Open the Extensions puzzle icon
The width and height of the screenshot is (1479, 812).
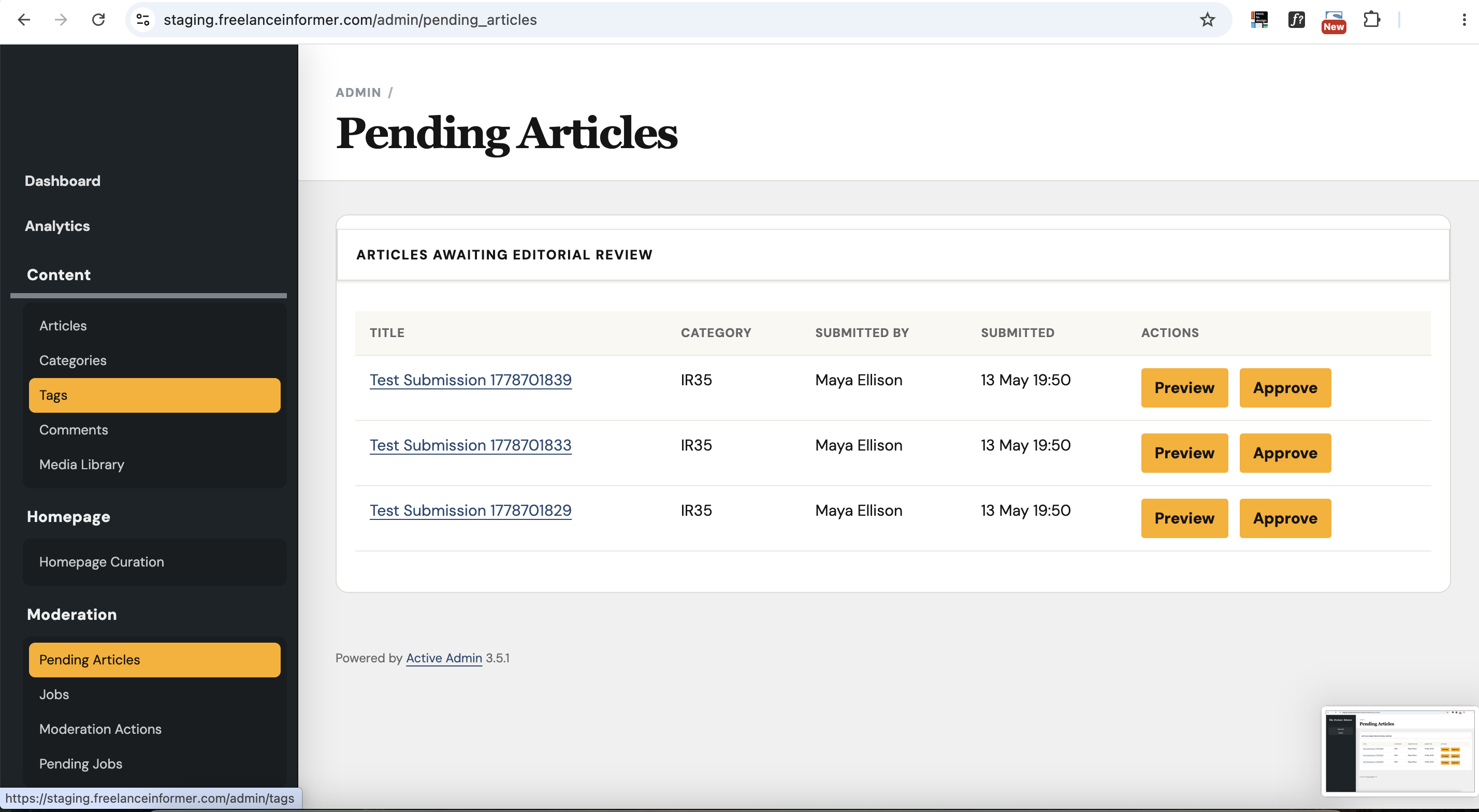[1372, 20]
